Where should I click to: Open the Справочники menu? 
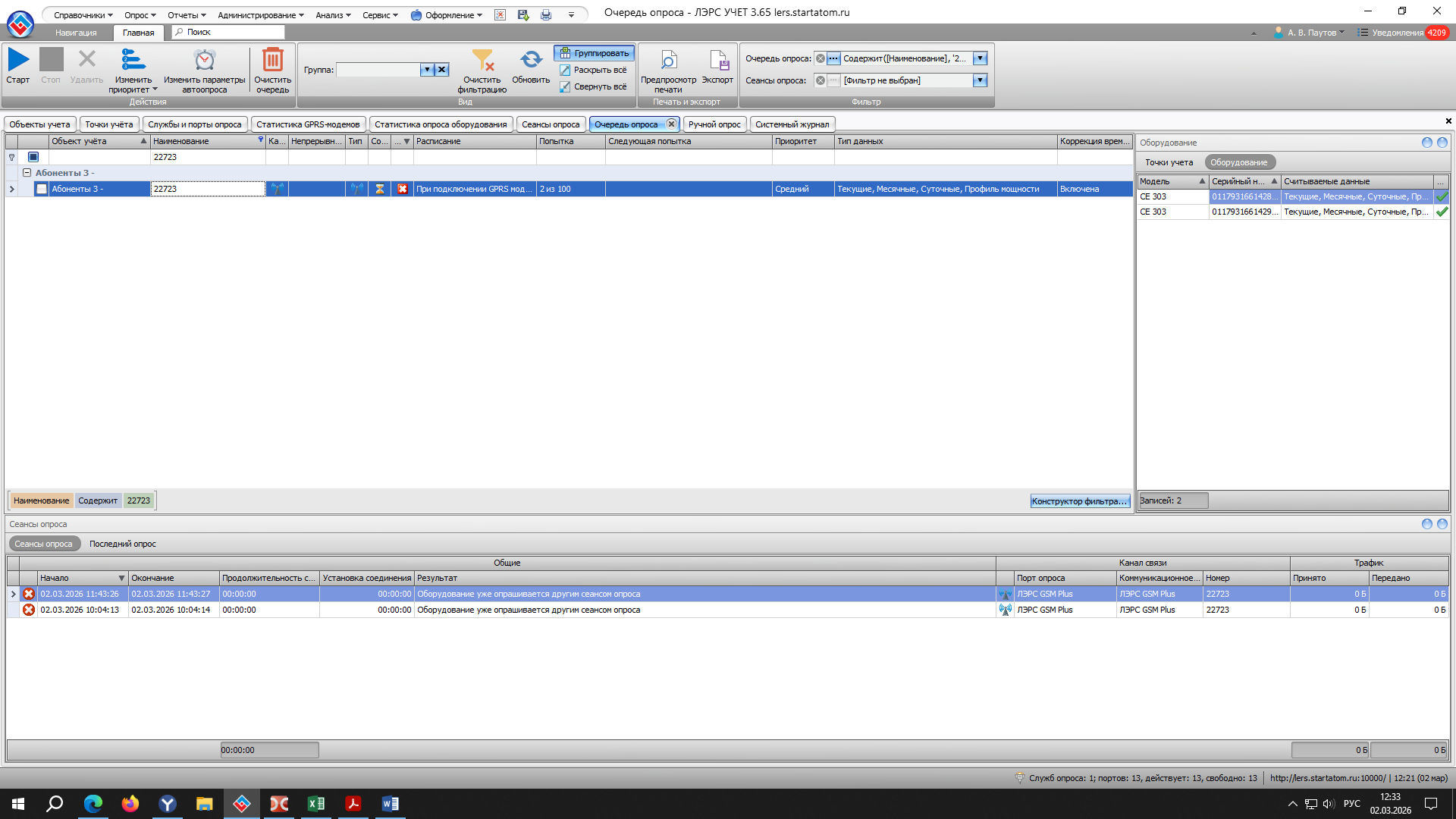[83, 15]
